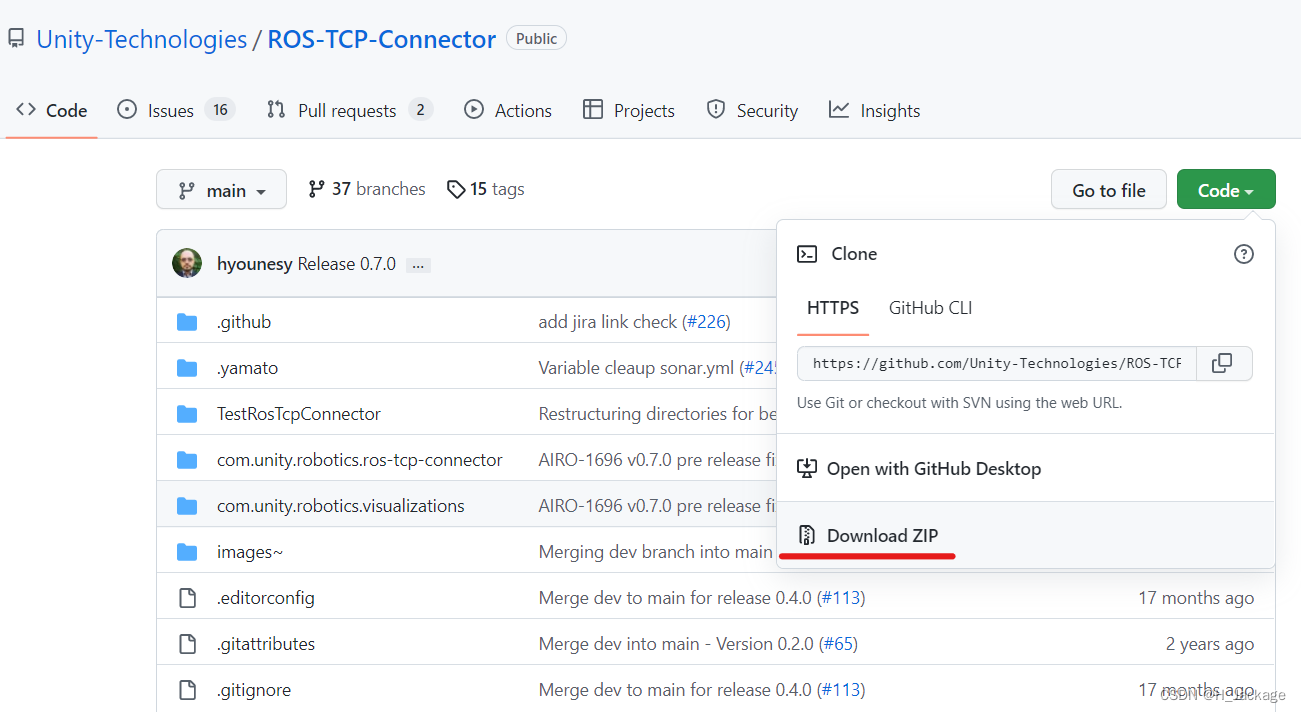This screenshot has width=1301, height=712.
Task: Click the folder icon beside com.unity.robotics.visualizations
Action: pyautogui.click(x=187, y=506)
